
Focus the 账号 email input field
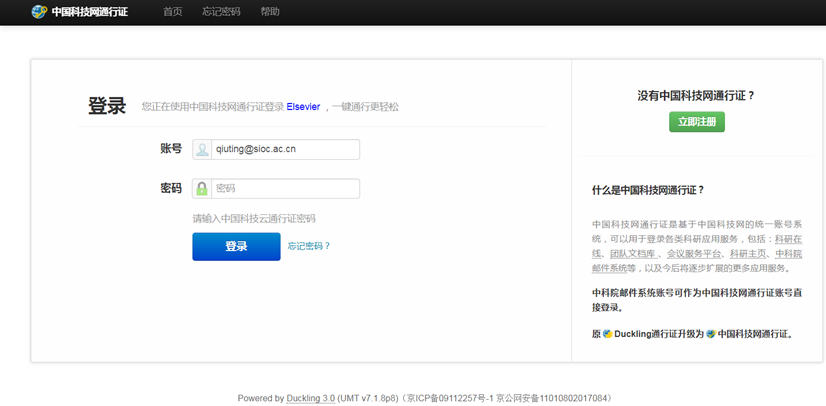click(x=285, y=149)
